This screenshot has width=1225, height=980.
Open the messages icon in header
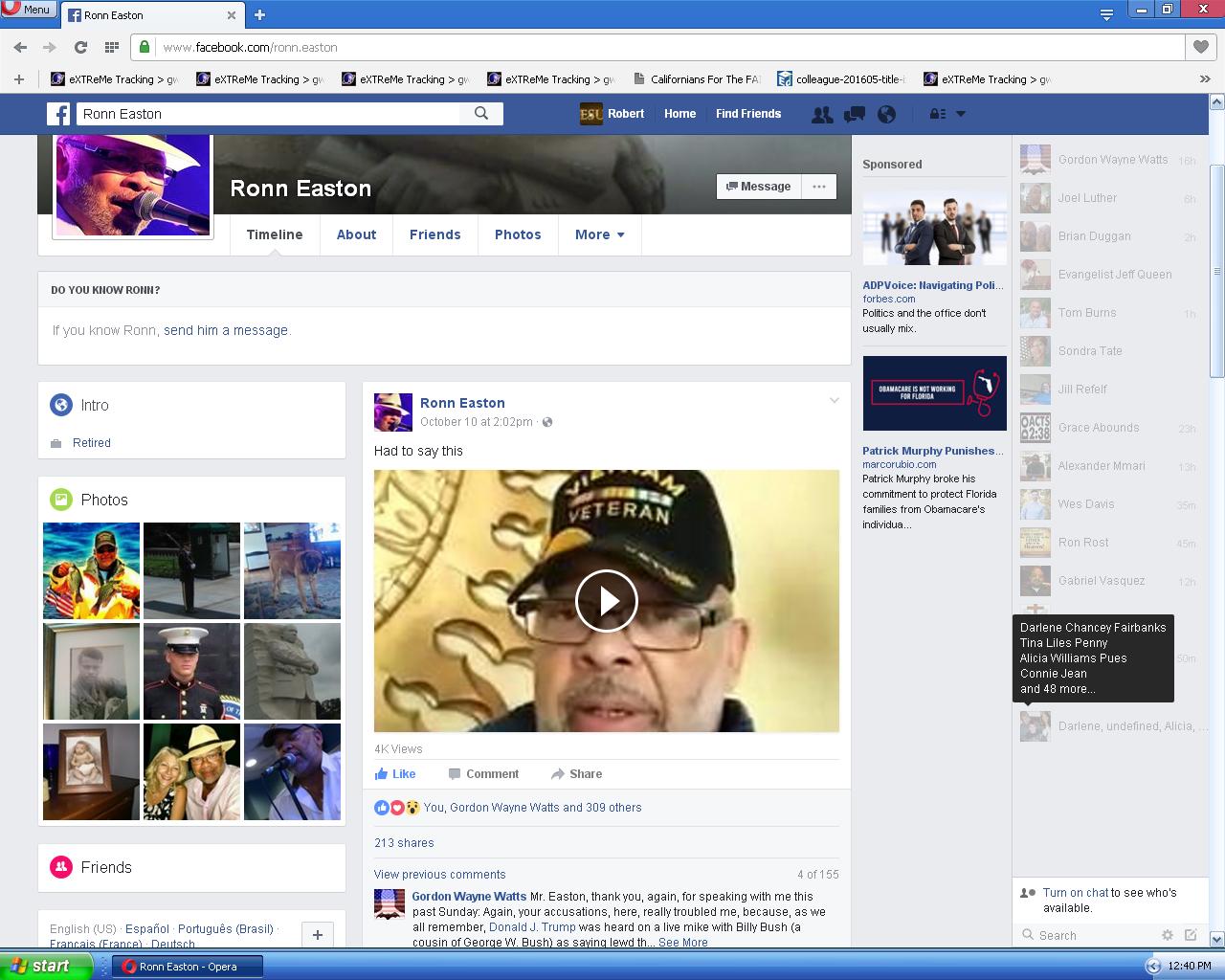(854, 114)
